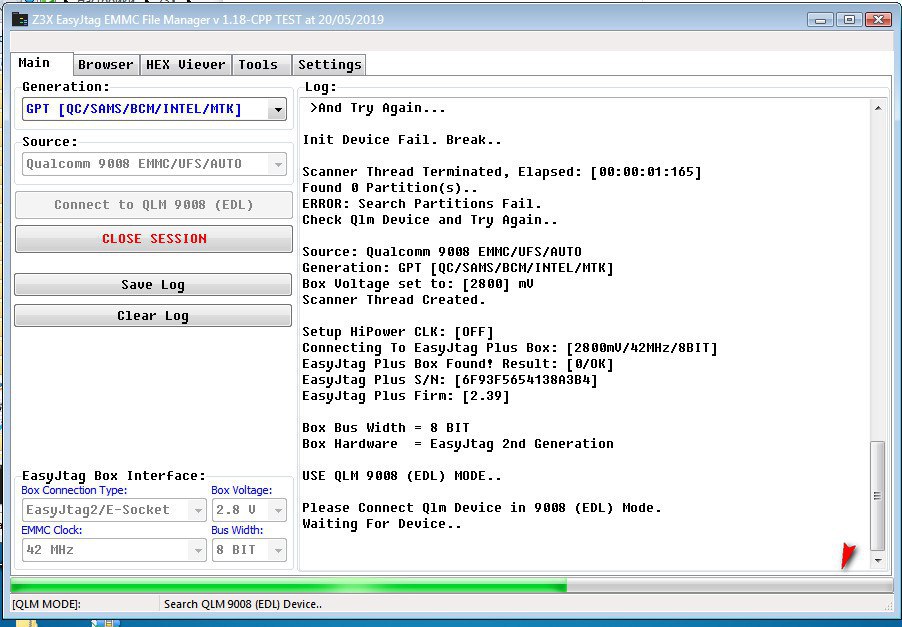
Task: Click status text 'Search QLM 9008 (EDL) Device..'
Action: point(243,605)
